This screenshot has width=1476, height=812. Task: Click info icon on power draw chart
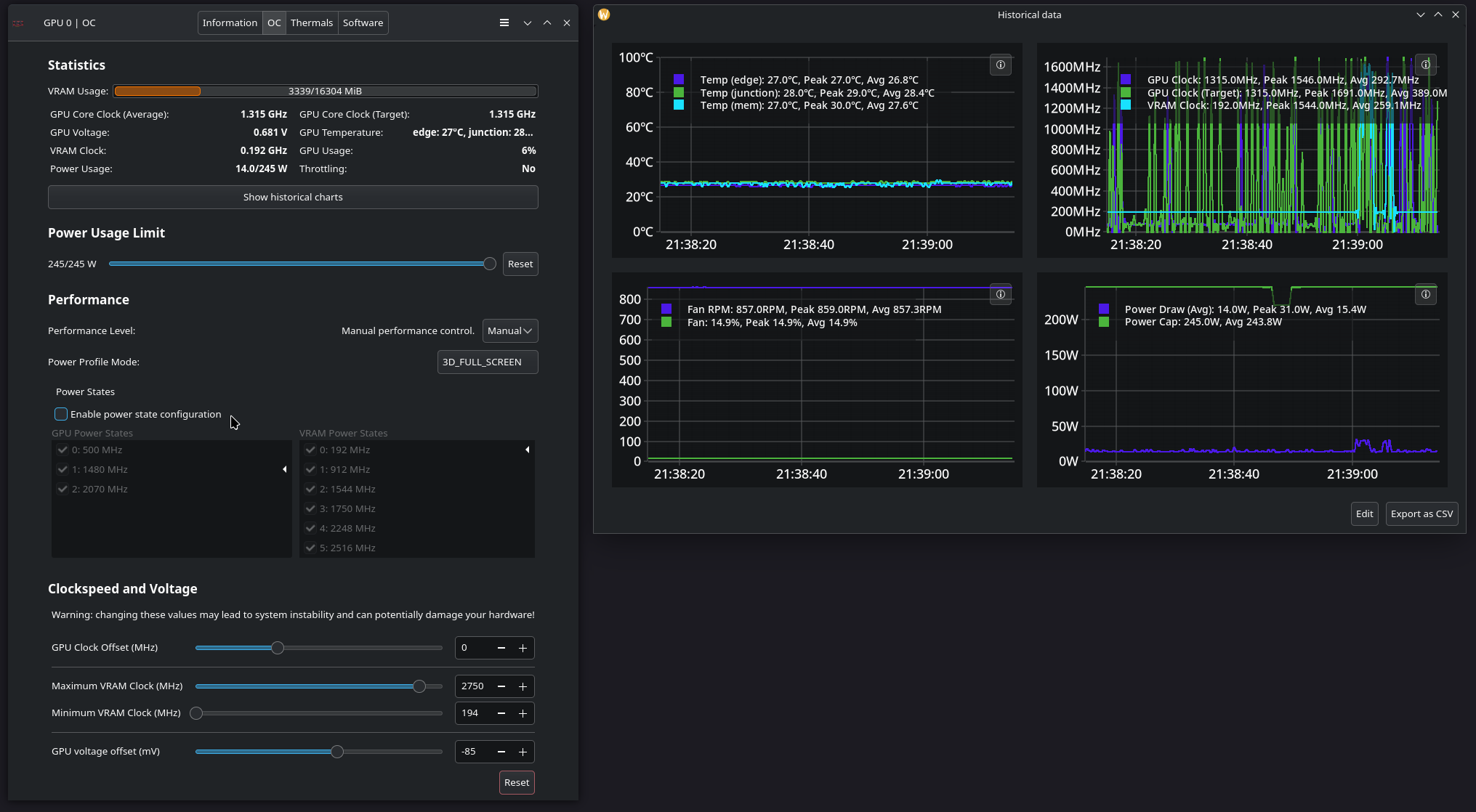1425,295
